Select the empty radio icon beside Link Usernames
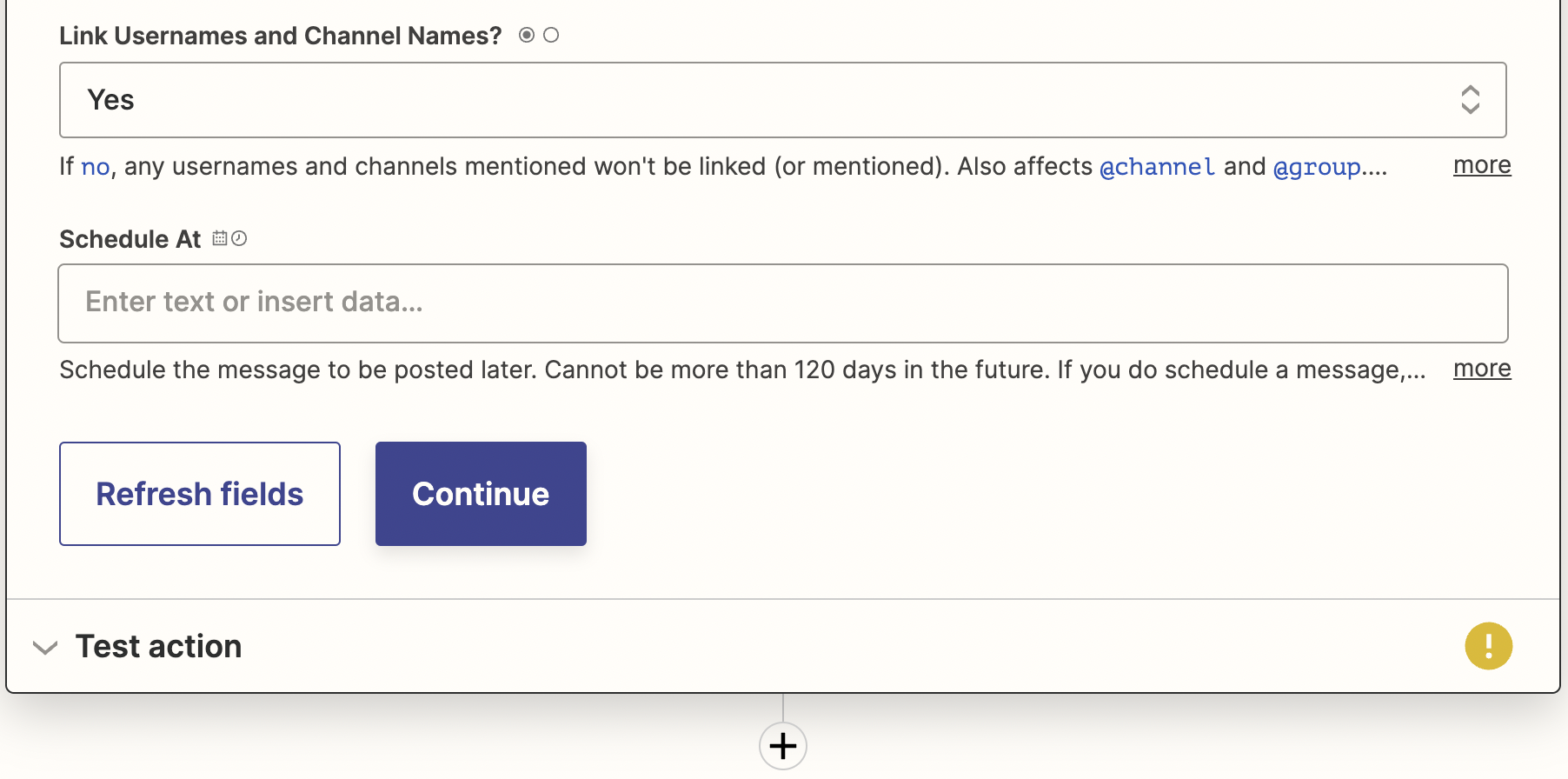 [x=551, y=35]
